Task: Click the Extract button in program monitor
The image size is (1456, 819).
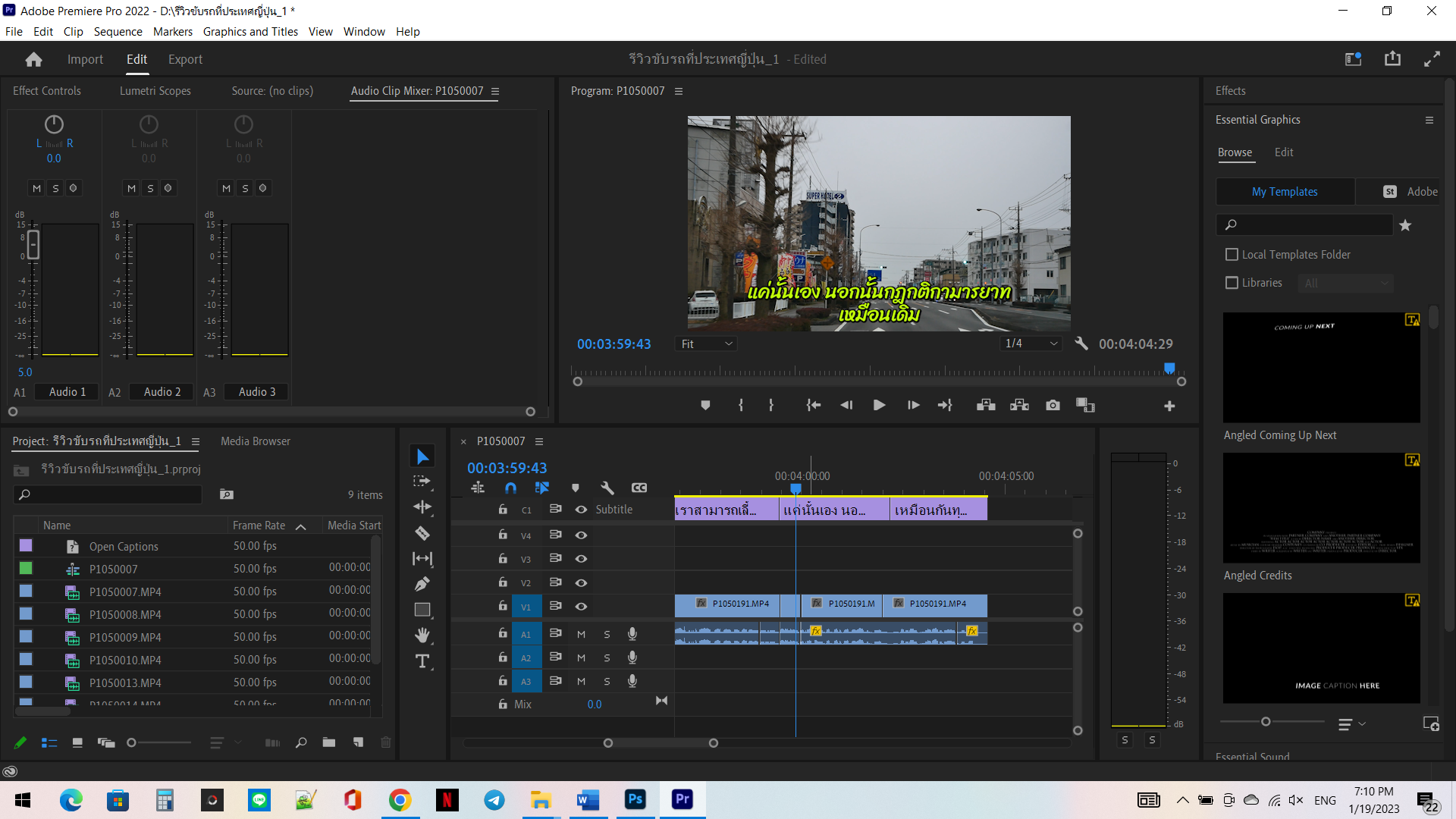Action: [x=1019, y=406]
